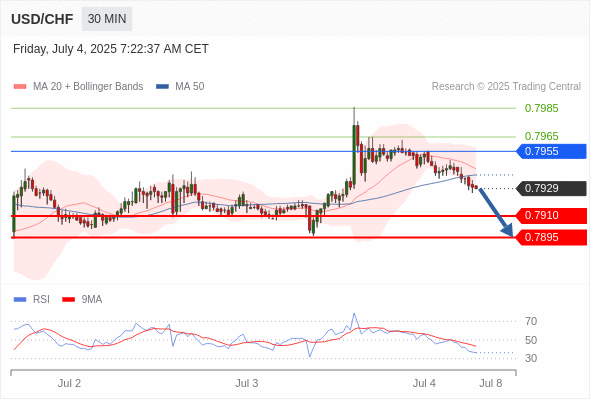Click the 0.7965 green resistance label
The width and height of the screenshot is (590, 400).
tap(541, 136)
